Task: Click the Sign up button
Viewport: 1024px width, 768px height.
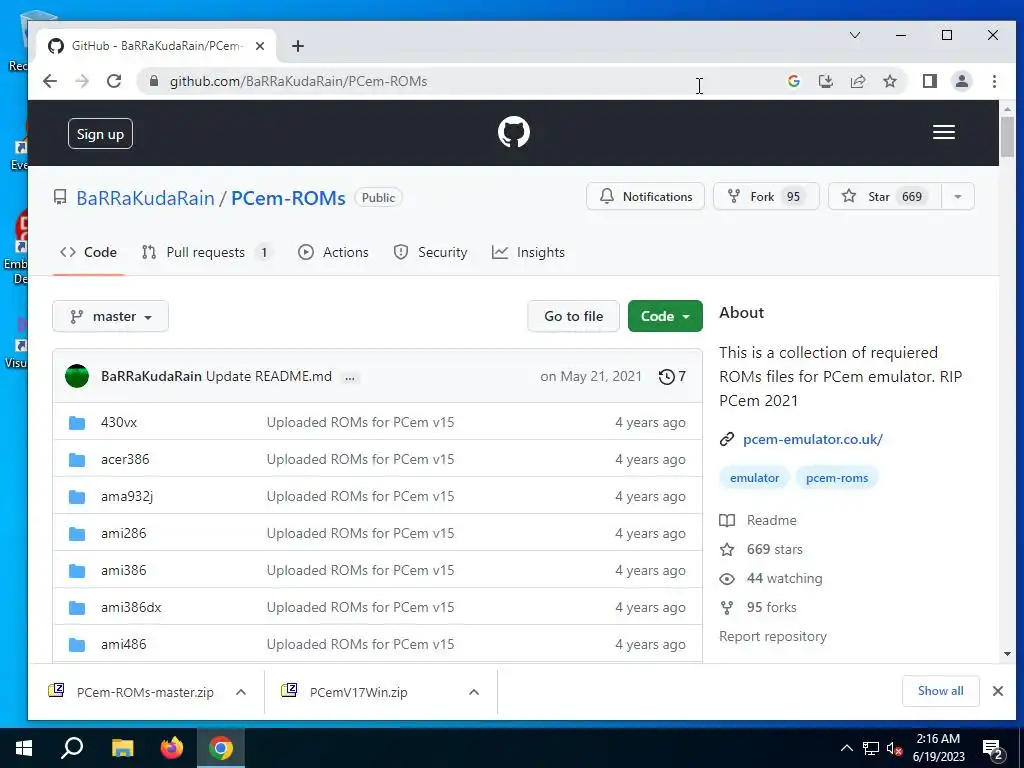Action: tap(100, 134)
